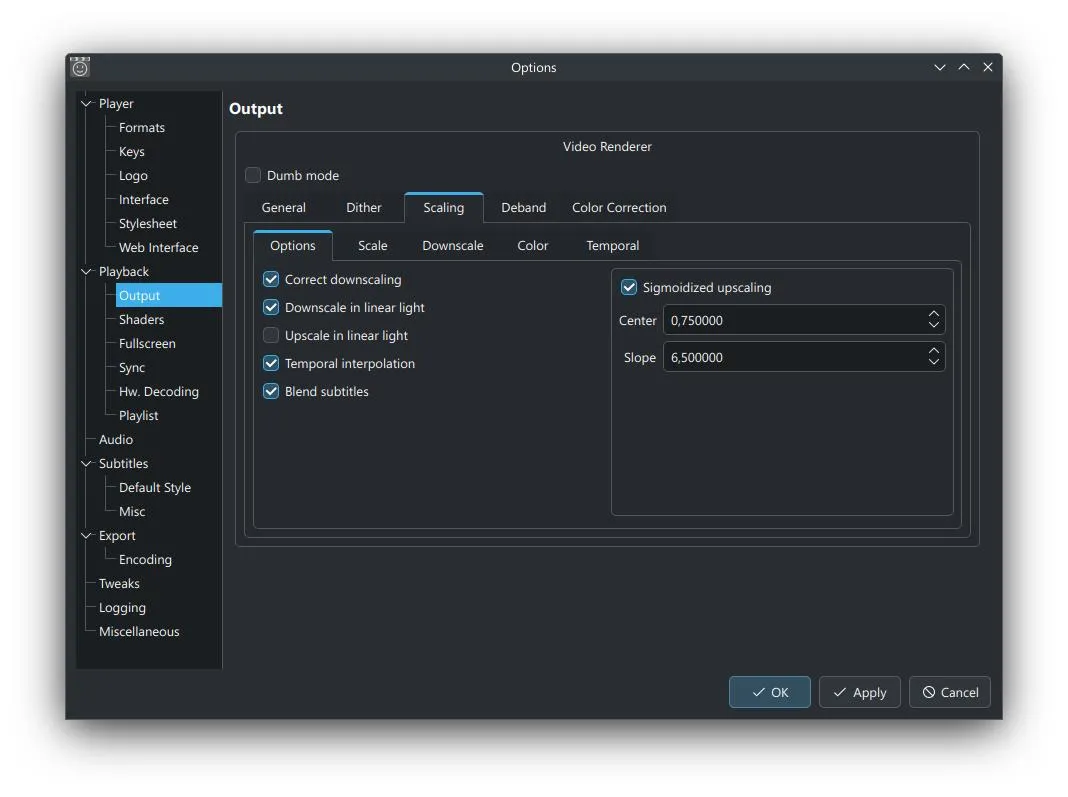This screenshot has width=1068, height=797.
Task: Select the Player tree item label
Action: click(116, 104)
